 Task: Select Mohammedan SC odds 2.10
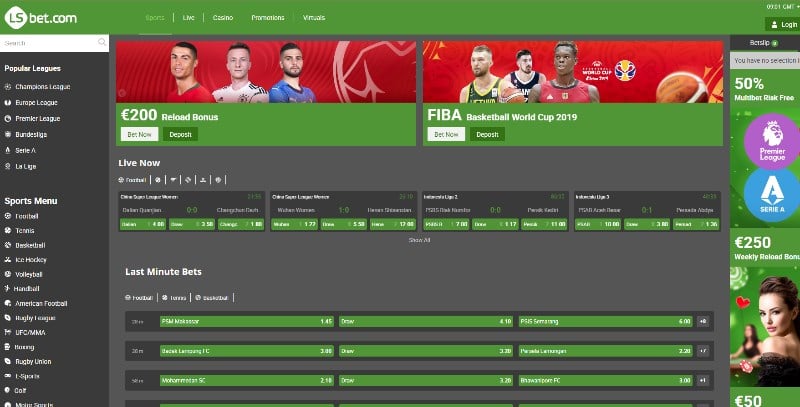point(247,380)
